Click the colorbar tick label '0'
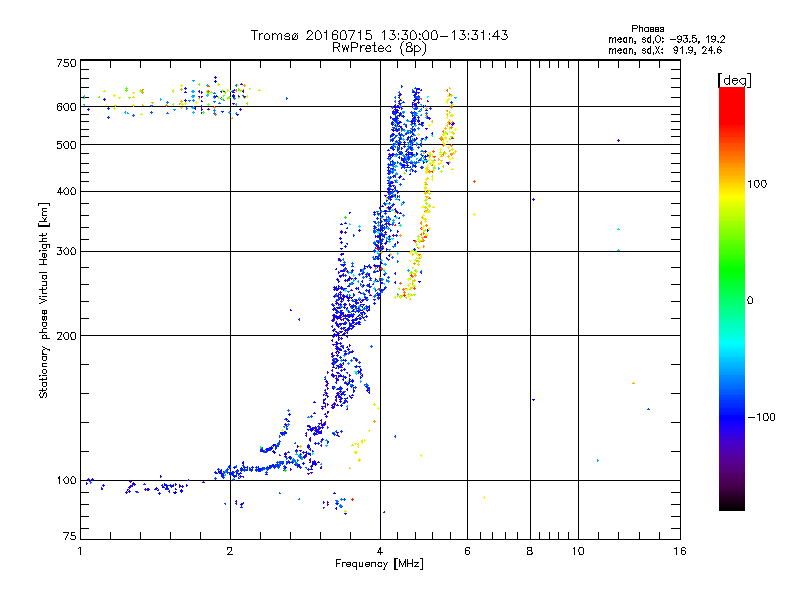This screenshot has height=600, width=800. [750, 301]
